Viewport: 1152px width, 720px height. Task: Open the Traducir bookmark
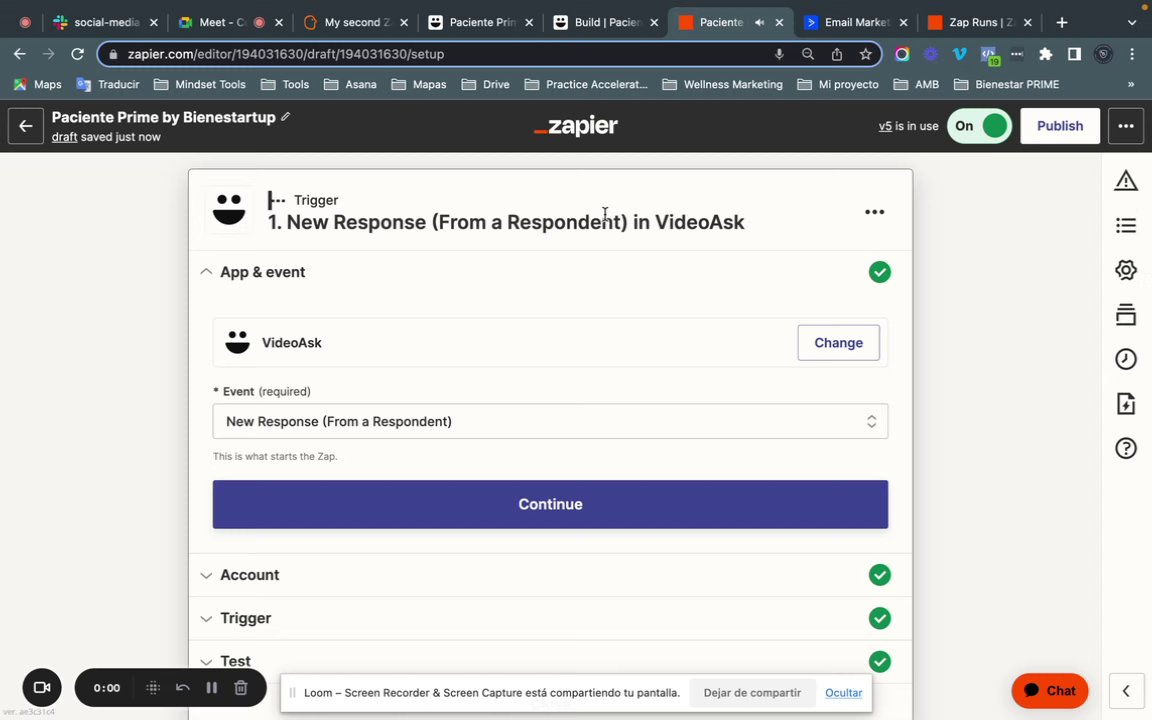(x=108, y=84)
